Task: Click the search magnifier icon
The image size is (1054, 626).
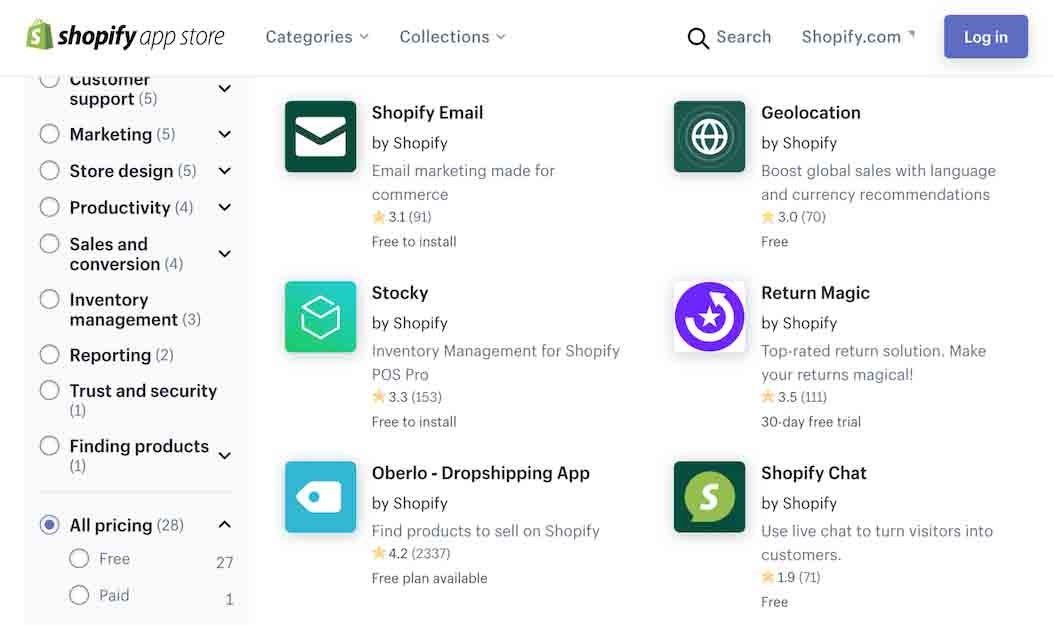Action: pyautogui.click(x=698, y=38)
